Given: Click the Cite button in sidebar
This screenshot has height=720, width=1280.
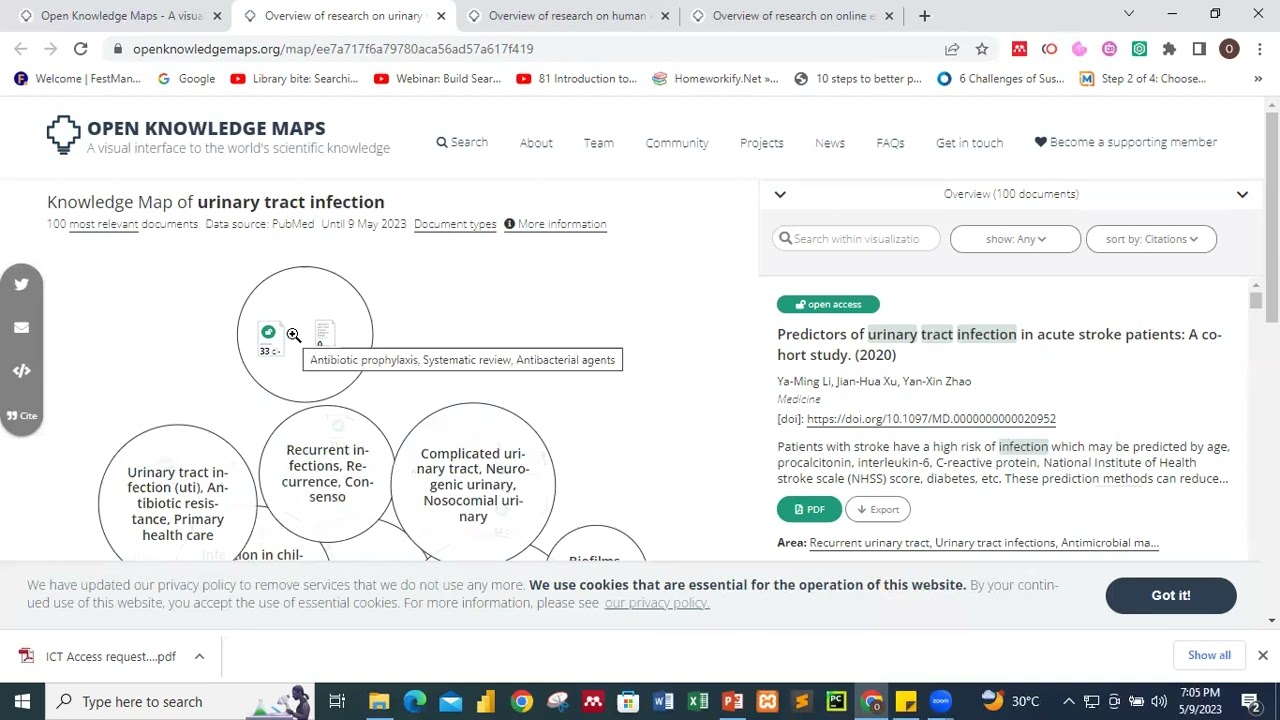Looking at the screenshot, I should coord(21,415).
